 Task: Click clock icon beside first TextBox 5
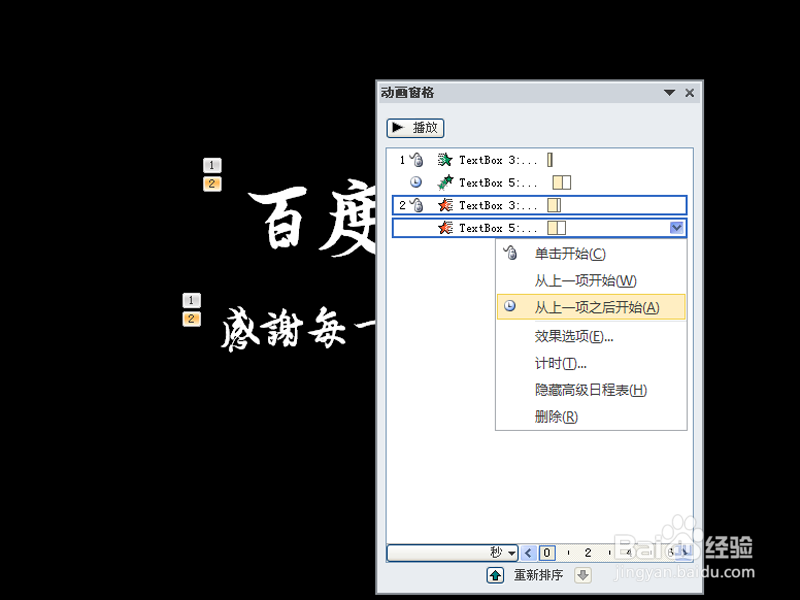coord(416,182)
